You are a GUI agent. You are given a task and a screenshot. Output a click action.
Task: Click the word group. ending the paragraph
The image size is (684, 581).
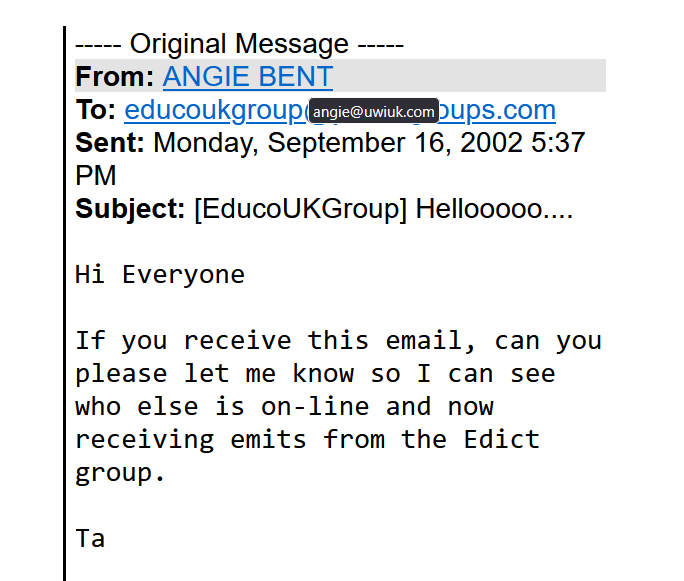(x=120, y=472)
